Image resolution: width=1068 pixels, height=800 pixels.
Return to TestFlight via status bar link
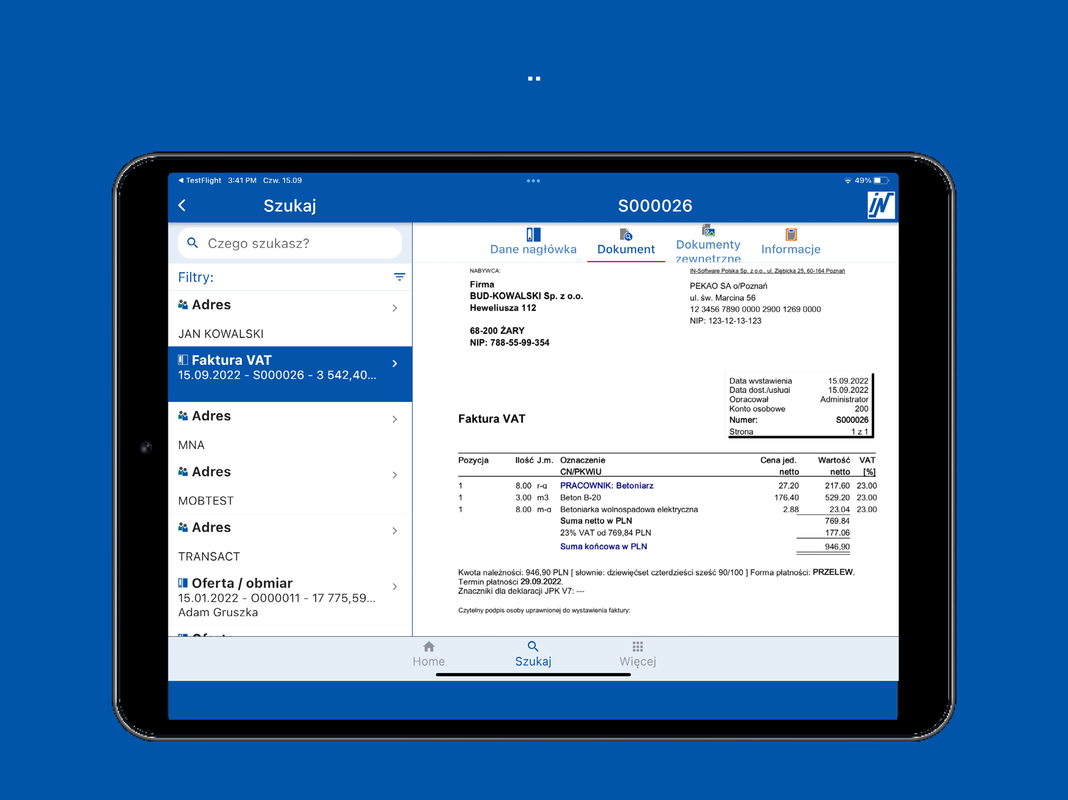pos(199,181)
